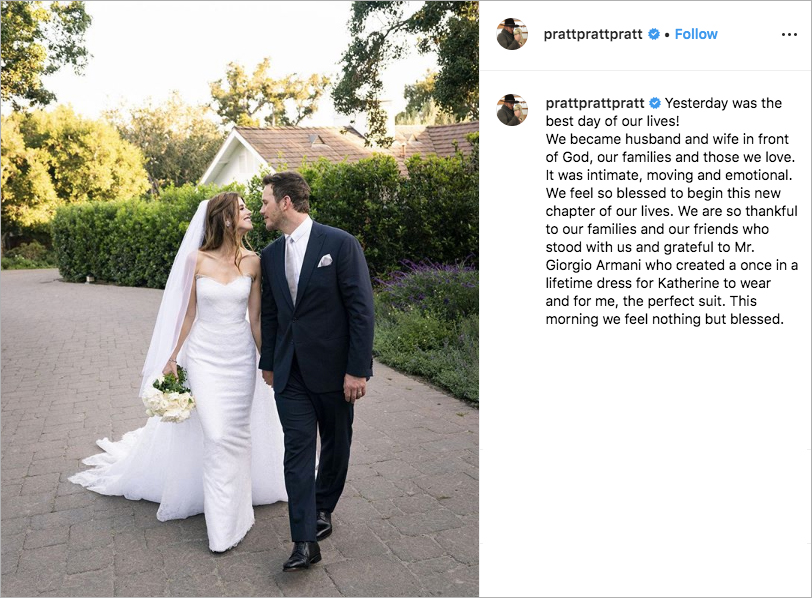Click the wedding photo of the couple
The width and height of the screenshot is (812, 598).
point(240,299)
